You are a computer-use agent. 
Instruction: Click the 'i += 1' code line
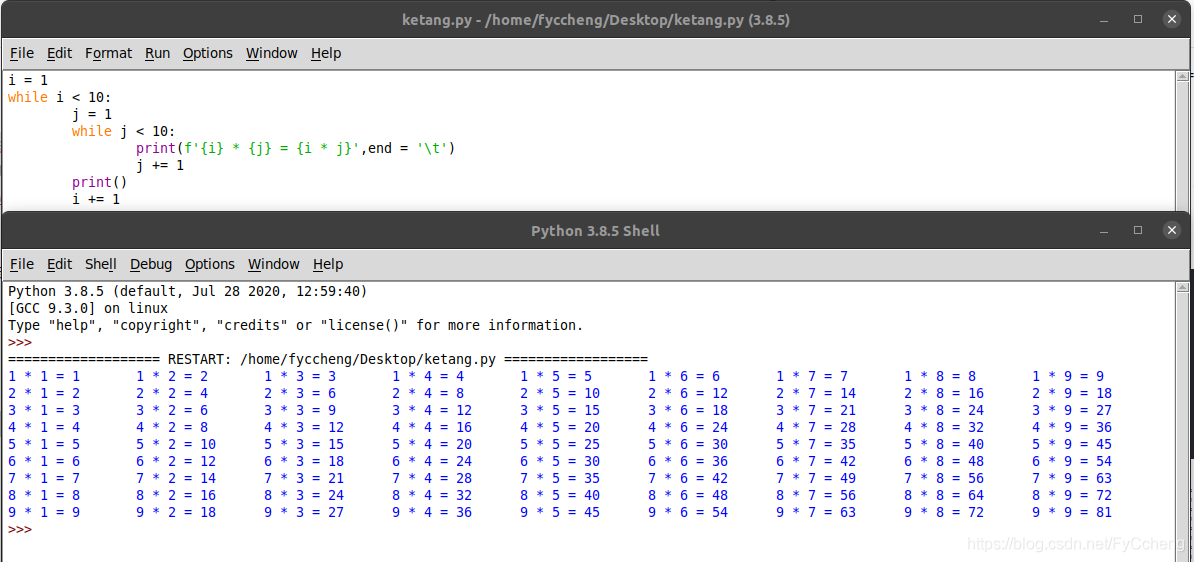tap(96, 200)
